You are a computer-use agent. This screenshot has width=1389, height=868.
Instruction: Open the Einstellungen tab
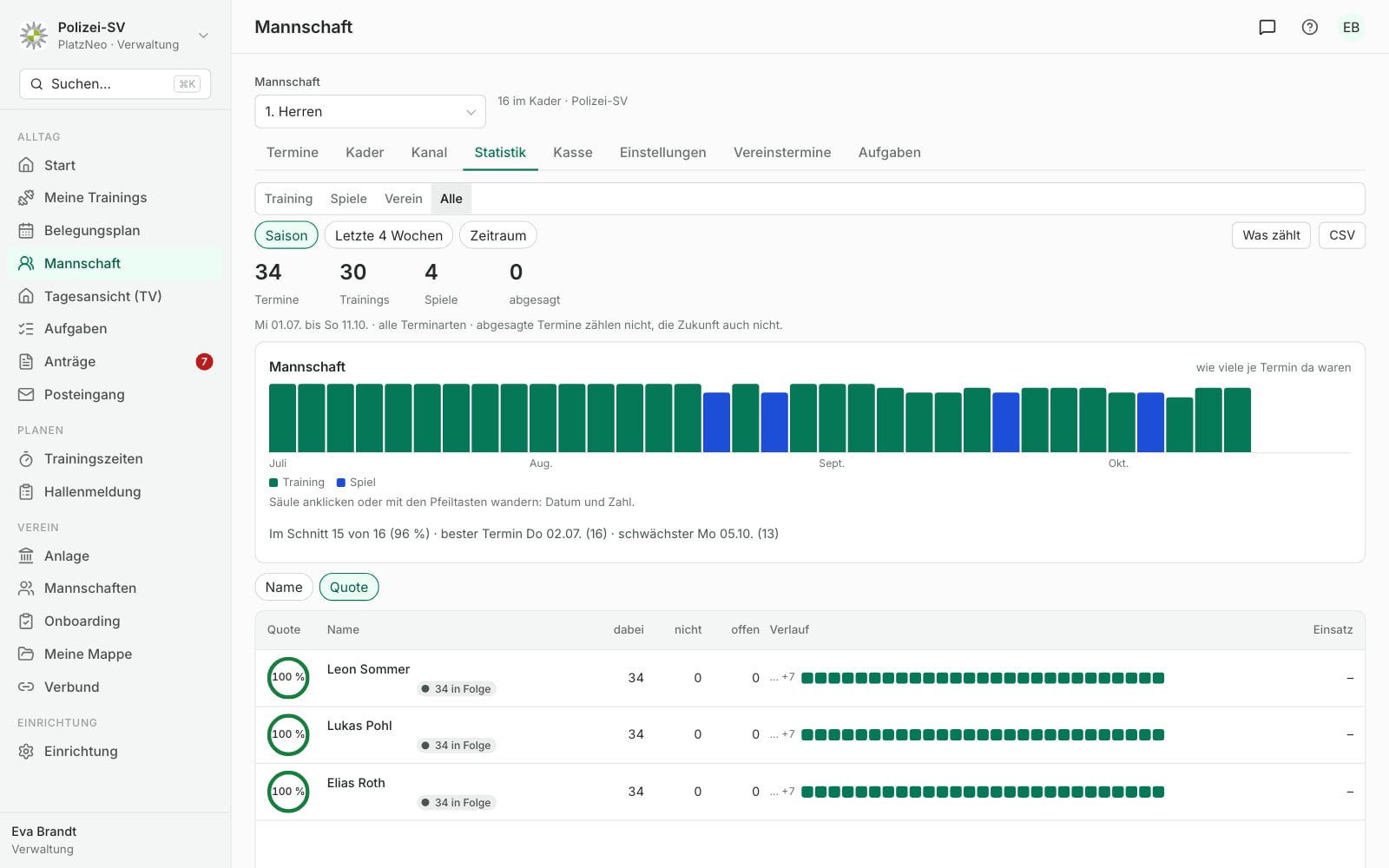(663, 153)
